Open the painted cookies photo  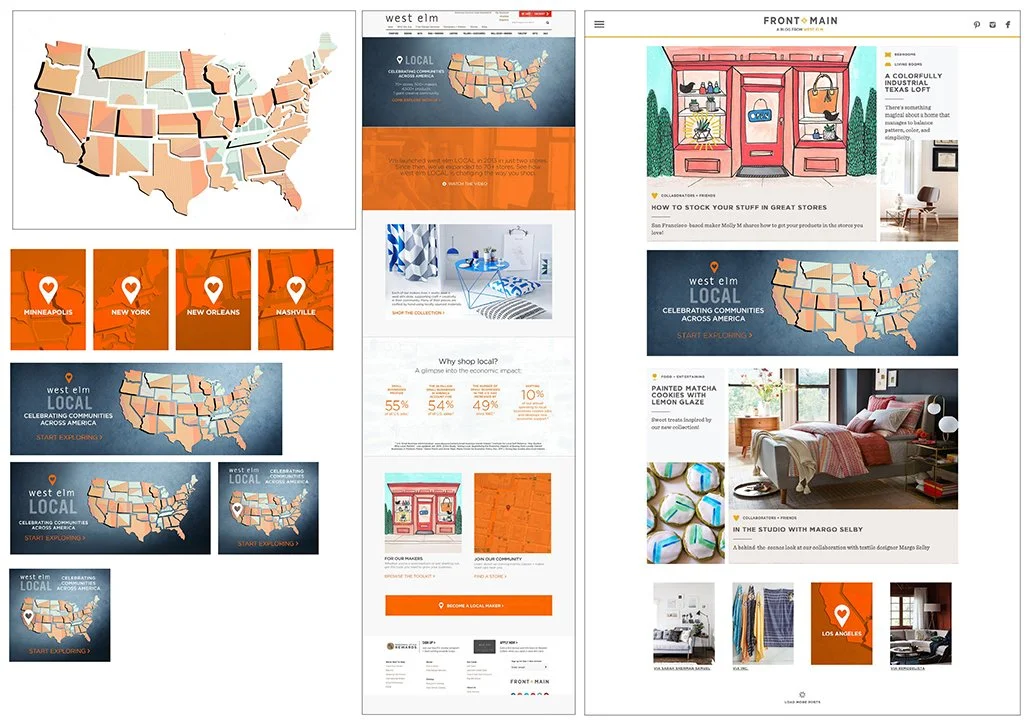[x=686, y=512]
